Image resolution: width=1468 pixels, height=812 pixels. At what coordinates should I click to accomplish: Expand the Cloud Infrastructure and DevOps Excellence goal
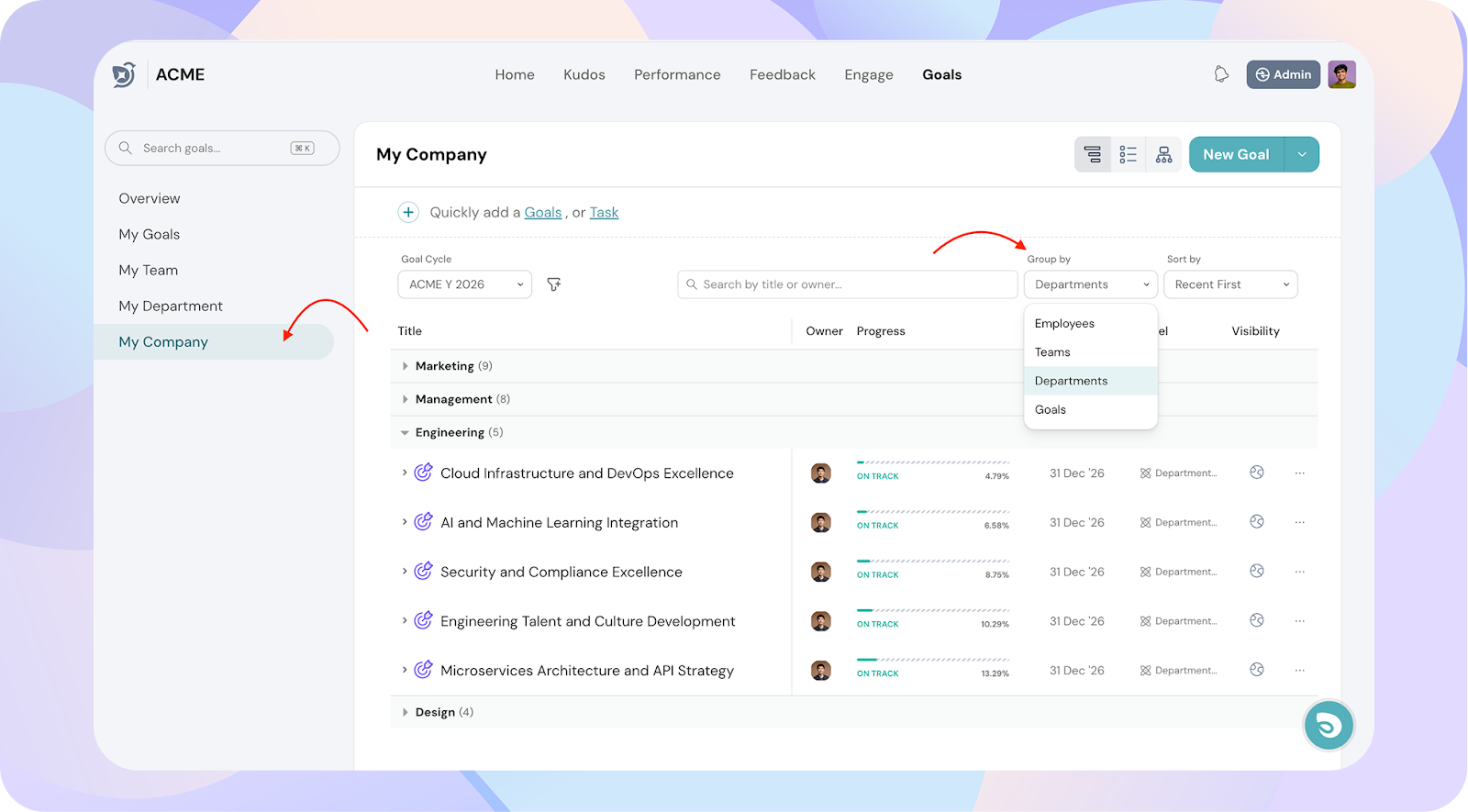tap(404, 473)
